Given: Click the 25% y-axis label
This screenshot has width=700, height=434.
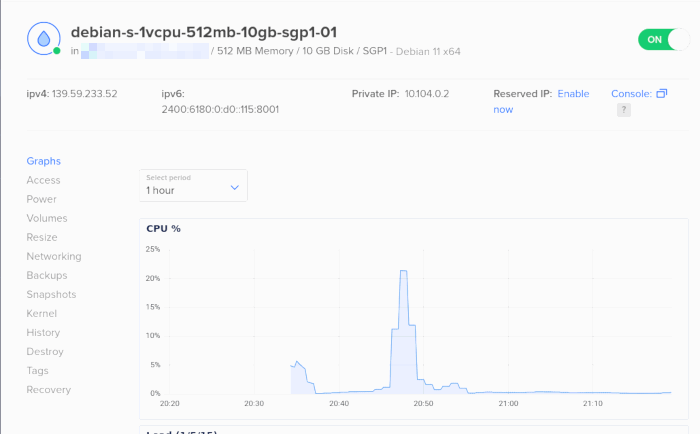Looking at the screenshot, I should click(153, 250).
